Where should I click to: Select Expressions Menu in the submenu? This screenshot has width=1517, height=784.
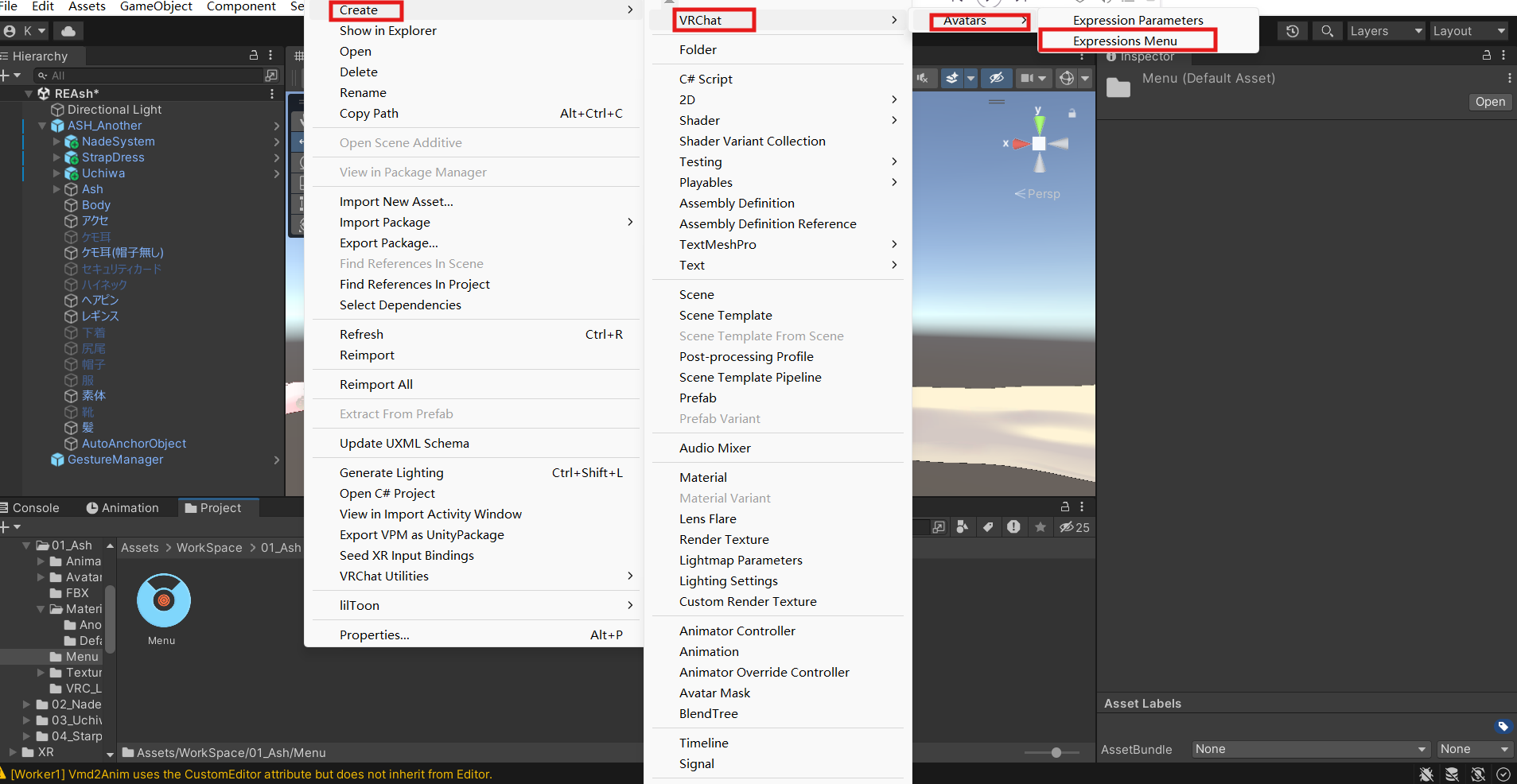[x=1125, y=41]
